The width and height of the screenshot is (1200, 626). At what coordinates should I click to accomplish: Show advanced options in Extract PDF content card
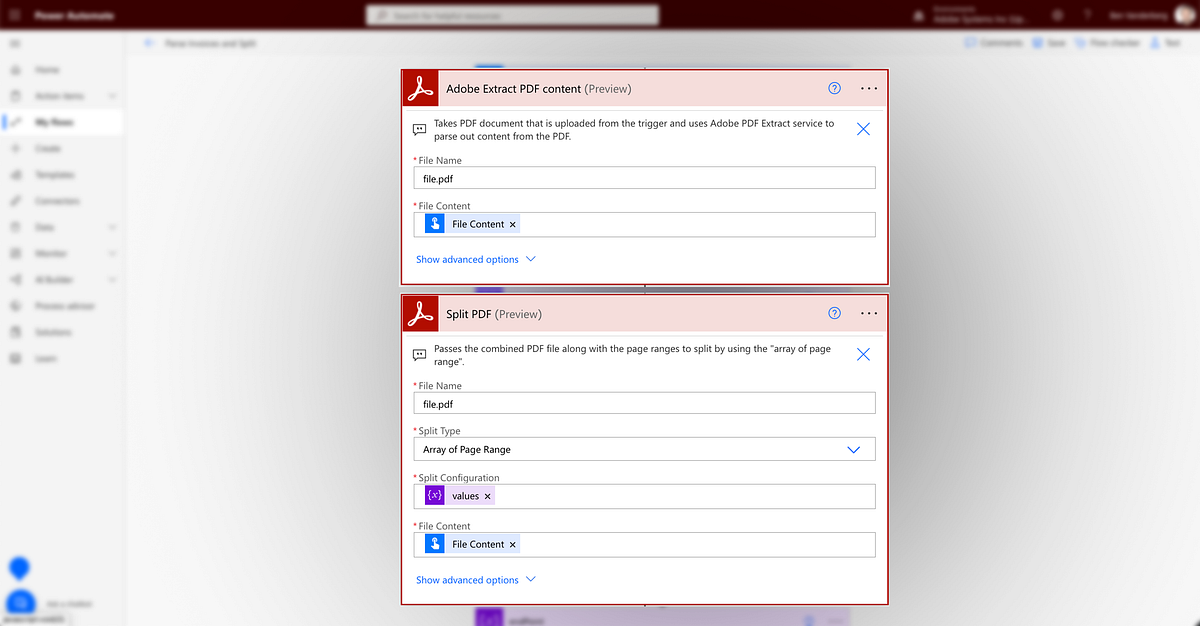pyautogui.click(x=467, y=259)
